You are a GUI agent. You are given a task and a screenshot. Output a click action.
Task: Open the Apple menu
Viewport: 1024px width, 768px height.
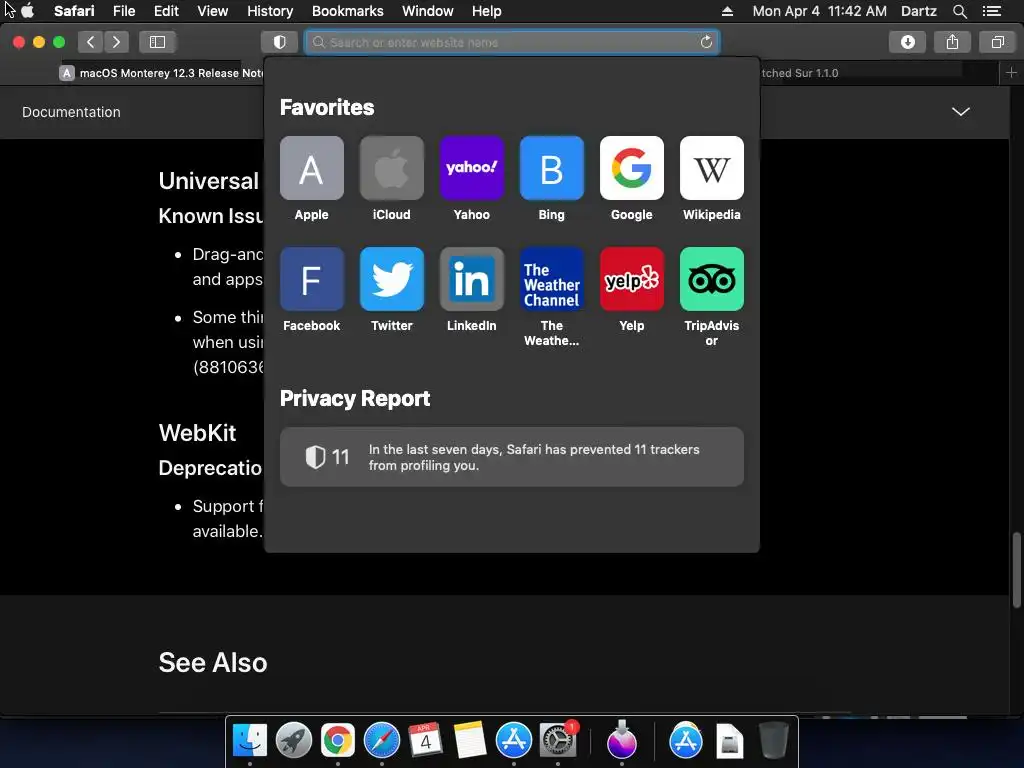click(x=27, y=11)
